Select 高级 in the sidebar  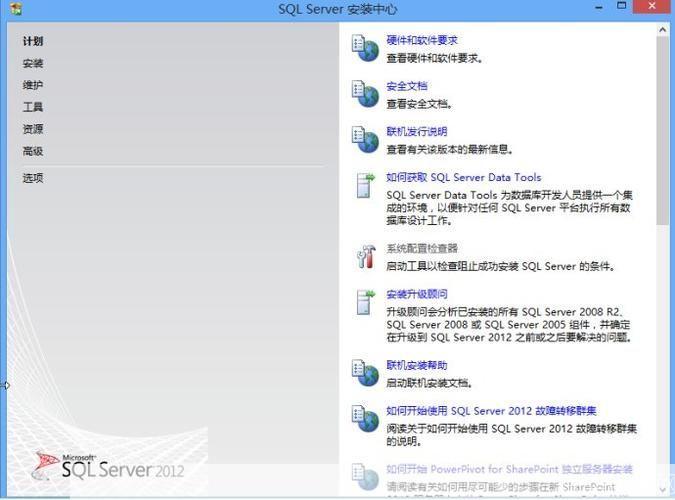[x=33, y=151]
